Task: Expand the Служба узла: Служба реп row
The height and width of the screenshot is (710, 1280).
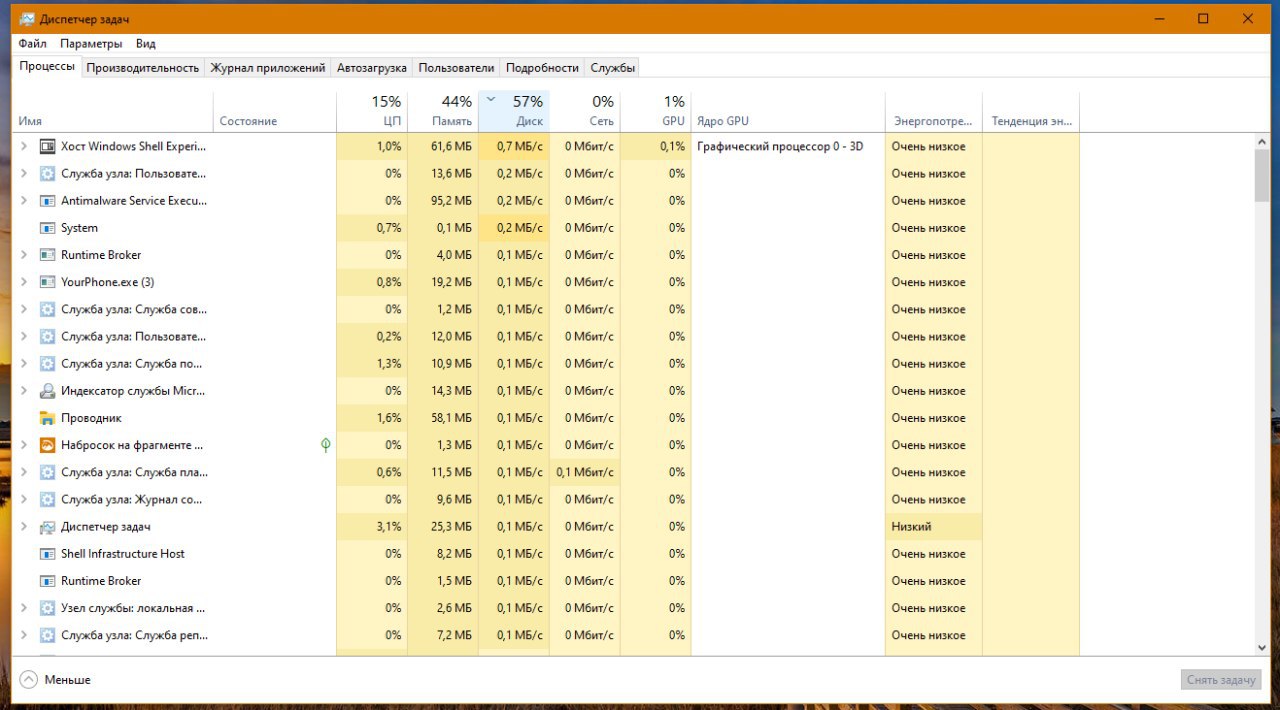Action: (x=24, y=635)
